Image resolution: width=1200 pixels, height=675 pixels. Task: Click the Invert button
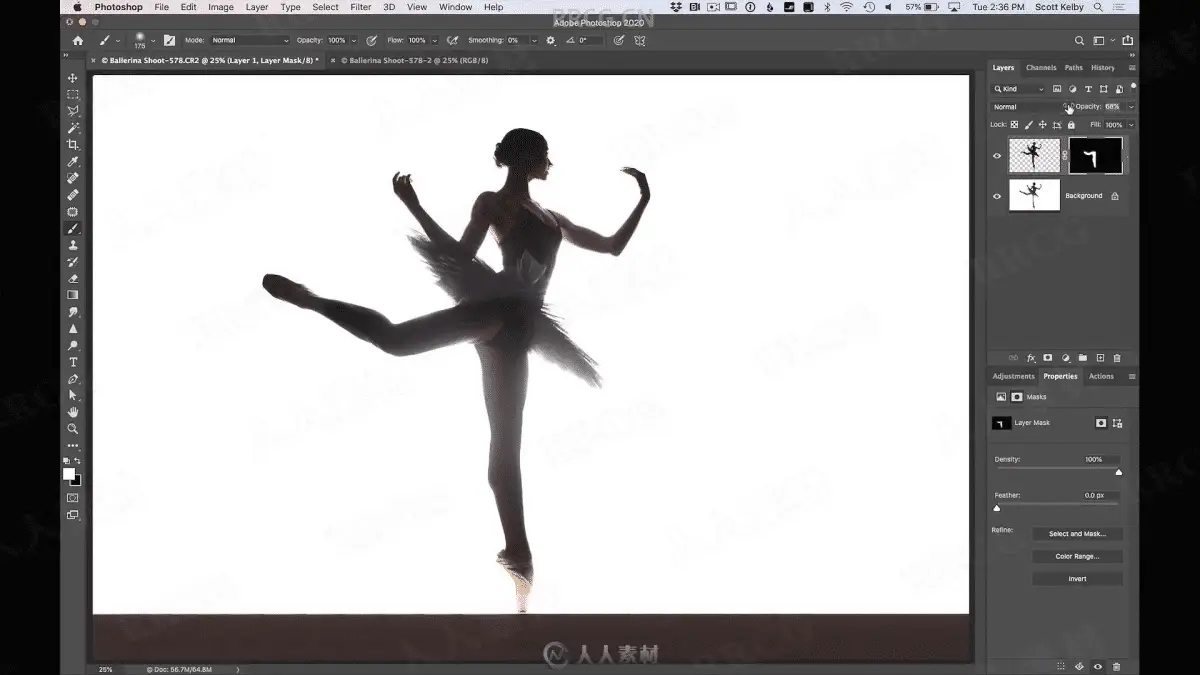click(1077, 579)
